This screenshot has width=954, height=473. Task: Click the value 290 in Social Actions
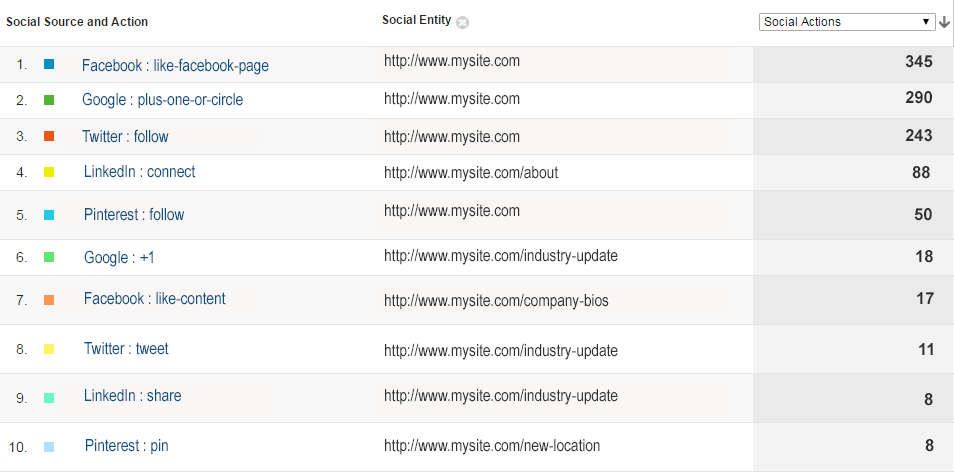tap(919, 97)
